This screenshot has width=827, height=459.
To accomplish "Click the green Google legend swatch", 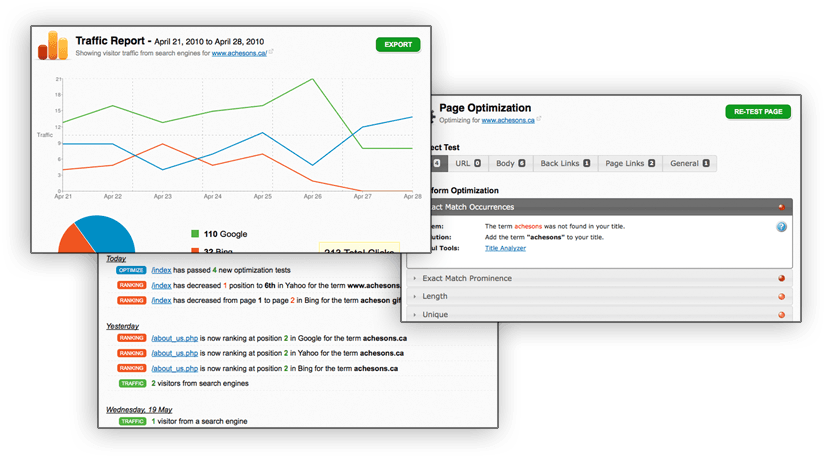I will 196,234.
